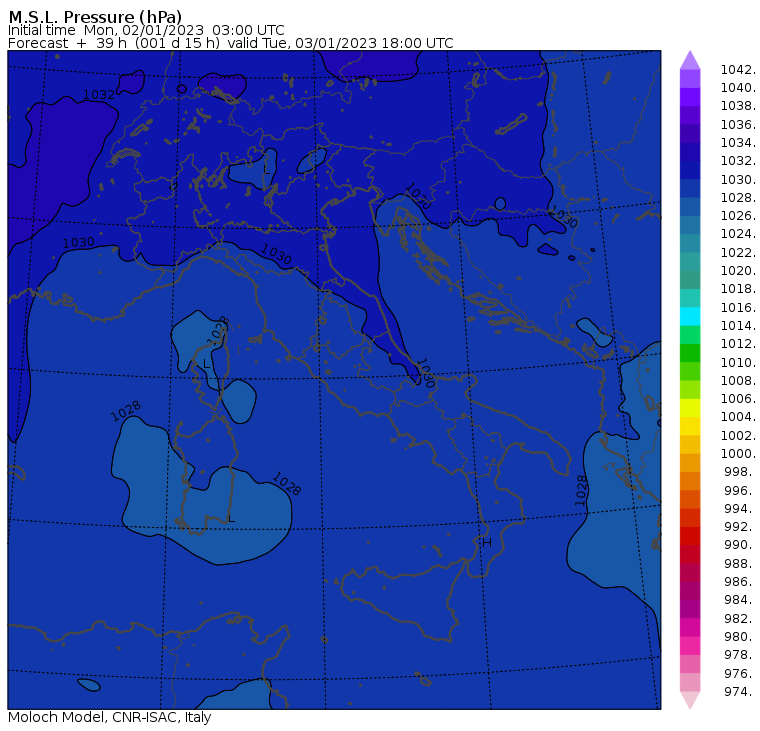Screen dimensions: 760x731
Task: Click the '1000.' legend value
Action: point(738,454)
